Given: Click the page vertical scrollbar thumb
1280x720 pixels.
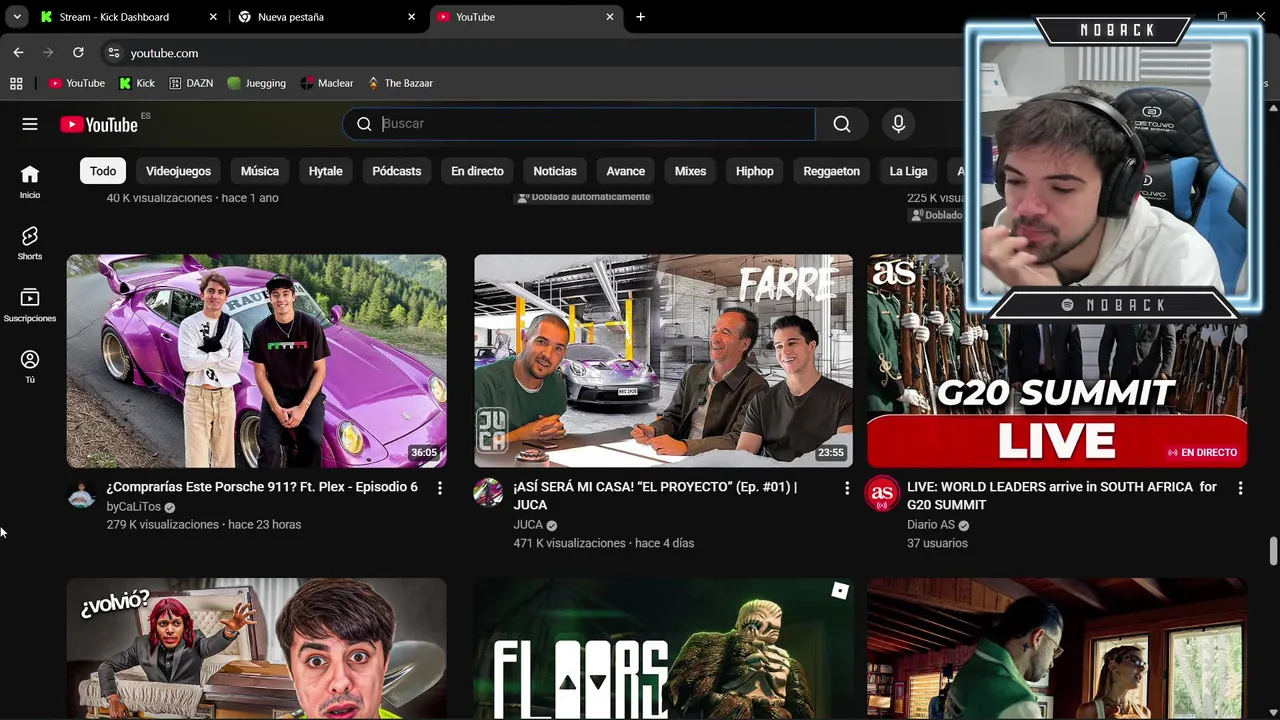Looking at the screenshot, I should point(1273,551).
